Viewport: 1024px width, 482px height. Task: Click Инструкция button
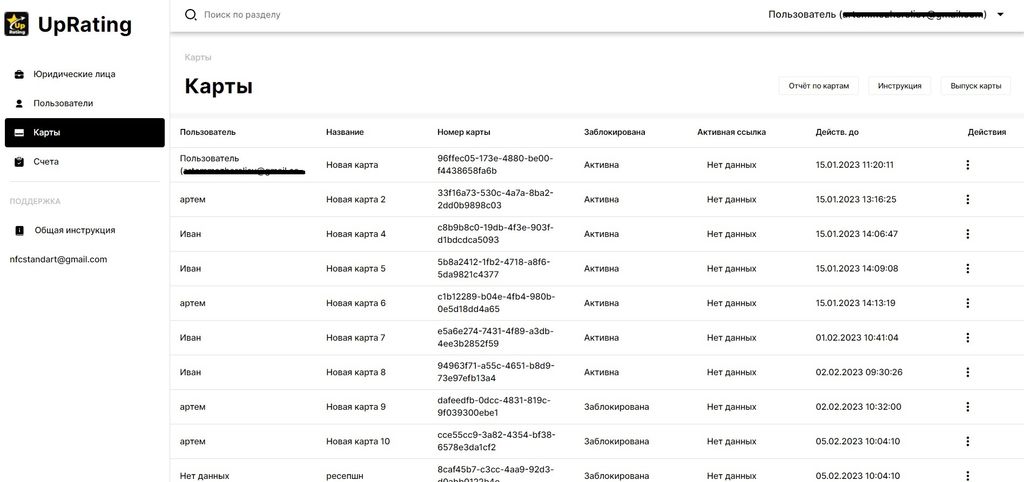[899, 86]
